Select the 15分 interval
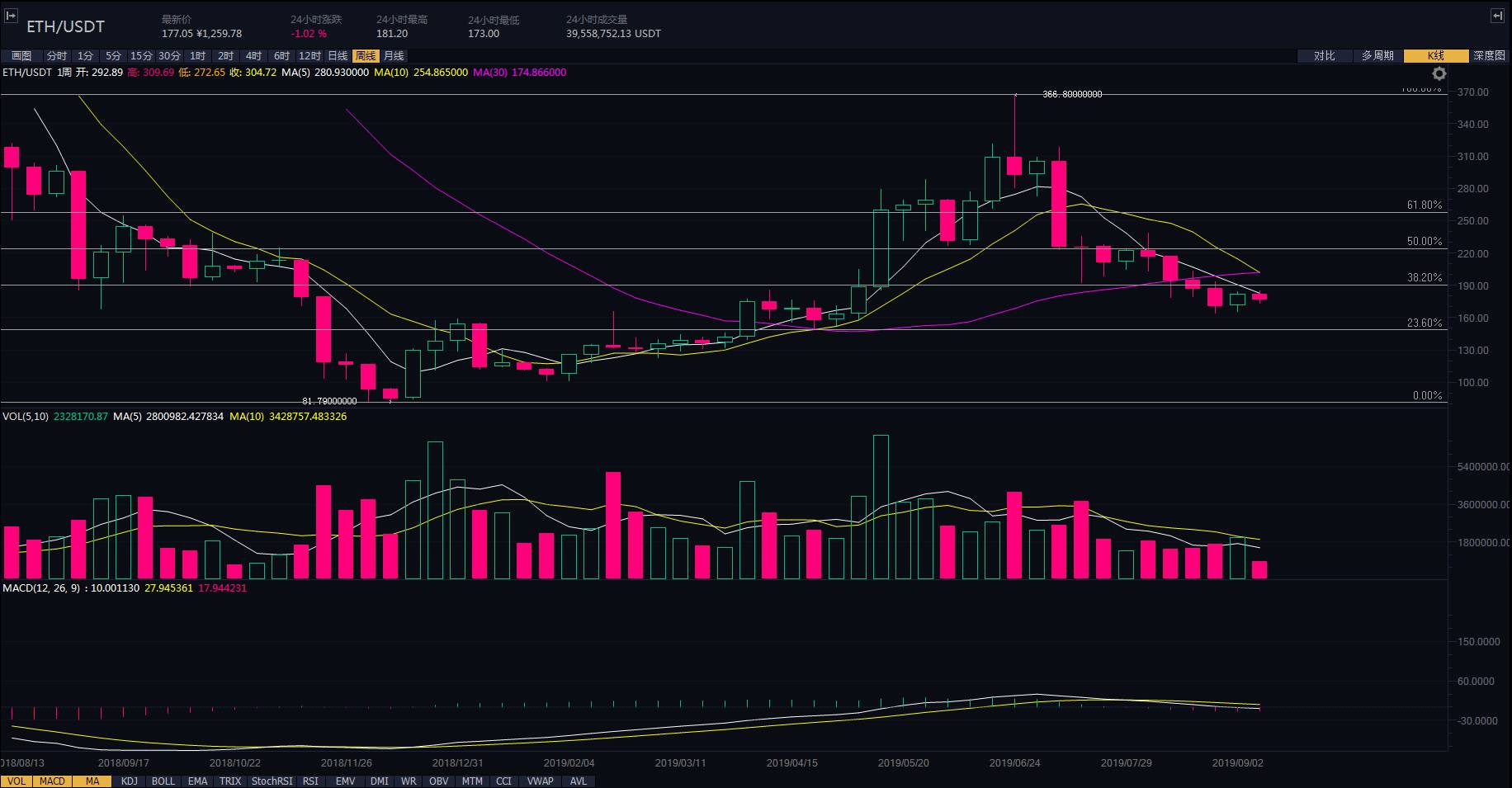The width and height of the screenshot is (1512, 788). 141,56
